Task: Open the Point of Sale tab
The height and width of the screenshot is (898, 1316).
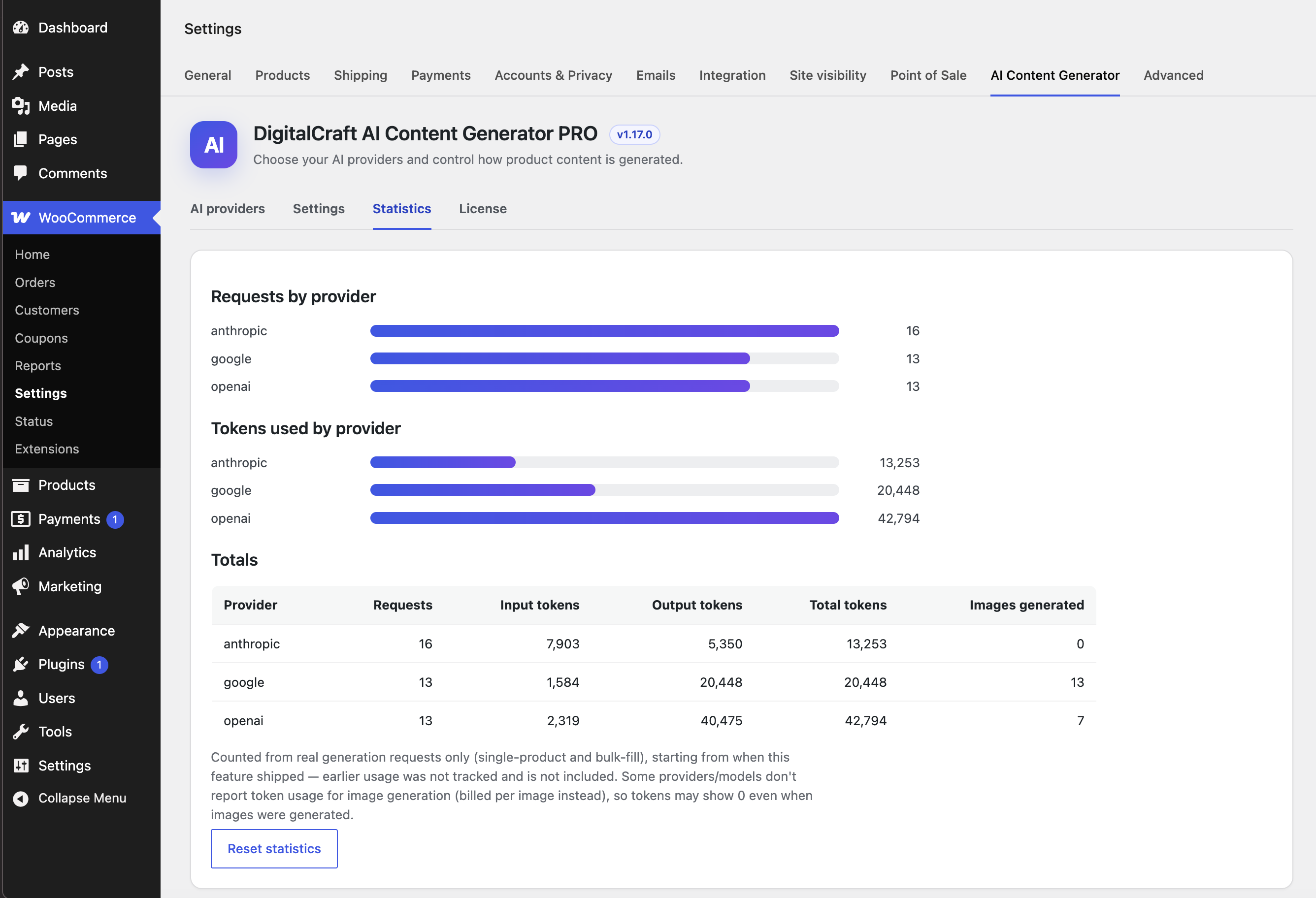Action: tap(928, 75)
